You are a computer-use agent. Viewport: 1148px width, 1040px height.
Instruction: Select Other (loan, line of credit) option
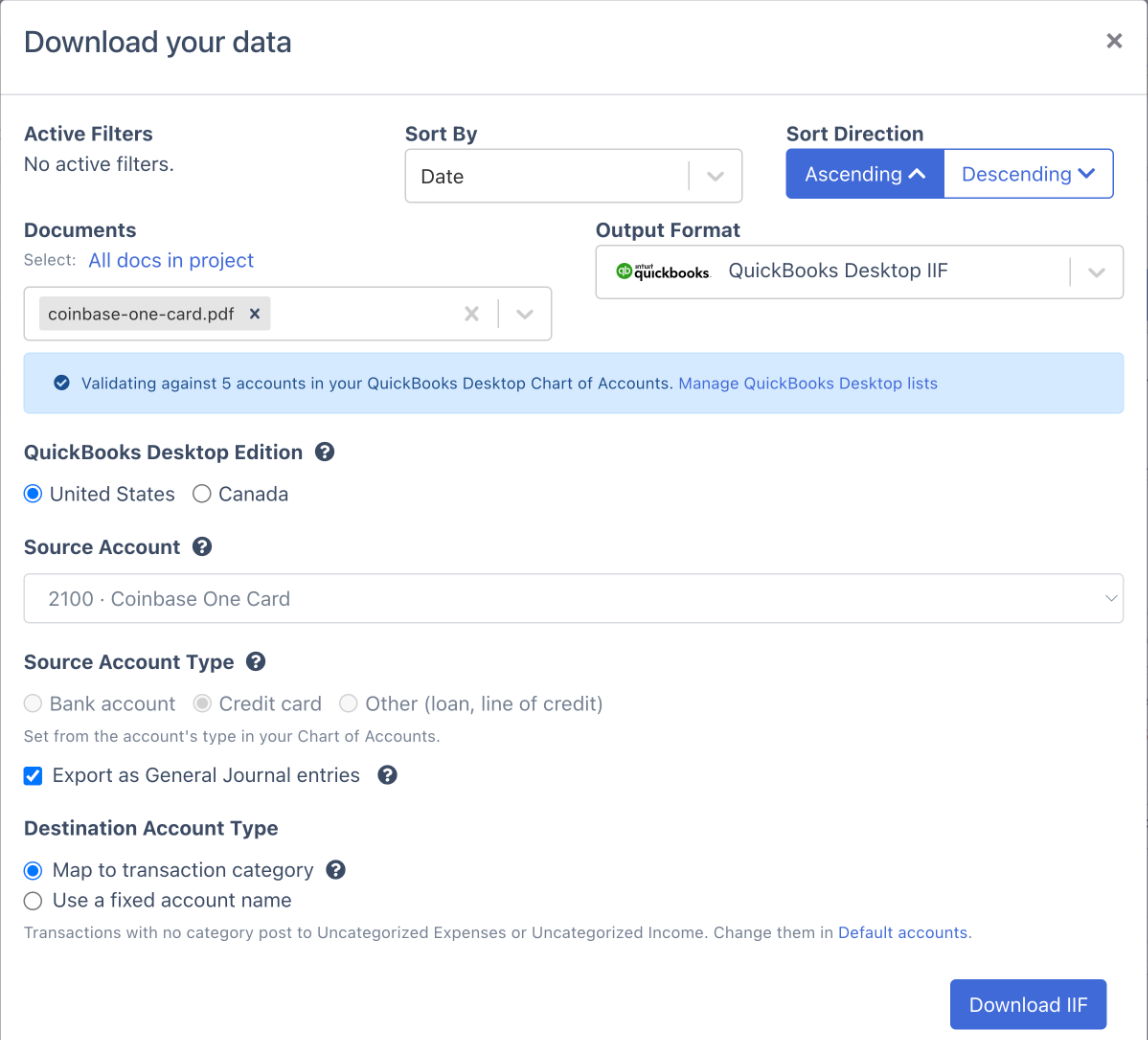point(348,703)
